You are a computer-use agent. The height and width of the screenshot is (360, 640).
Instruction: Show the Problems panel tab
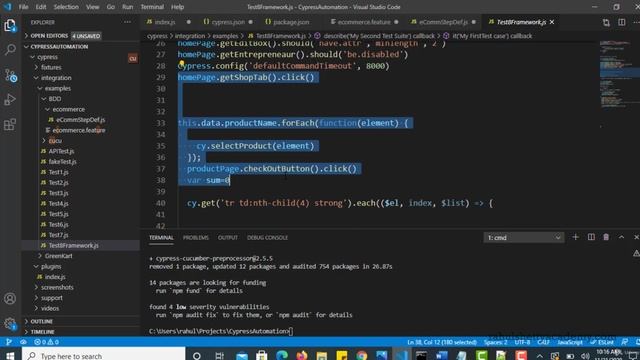click(x=196, y=238)
